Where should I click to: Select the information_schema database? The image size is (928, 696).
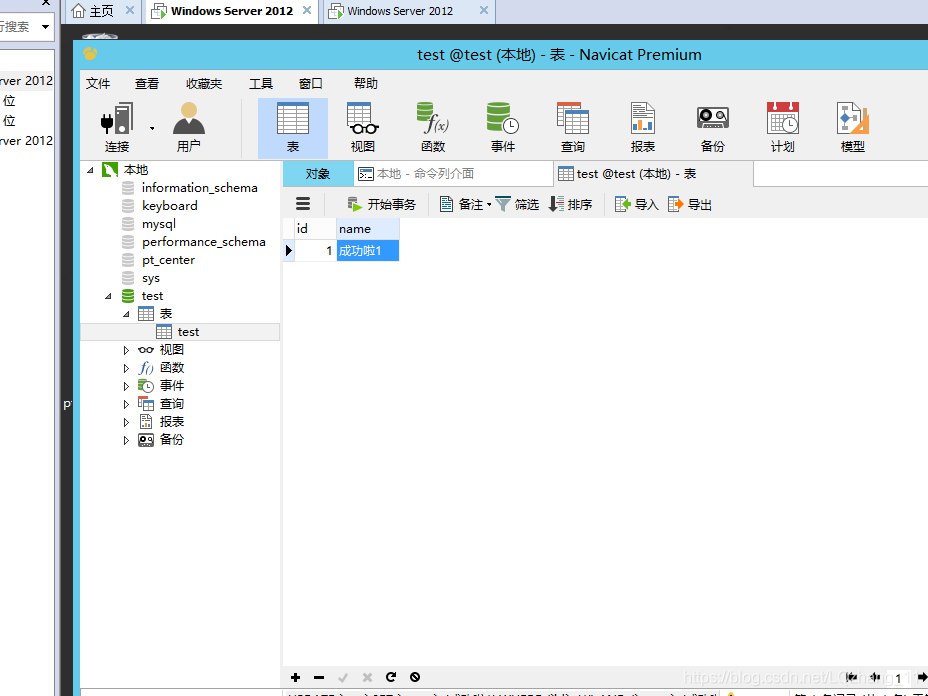(x=199, y=188)
